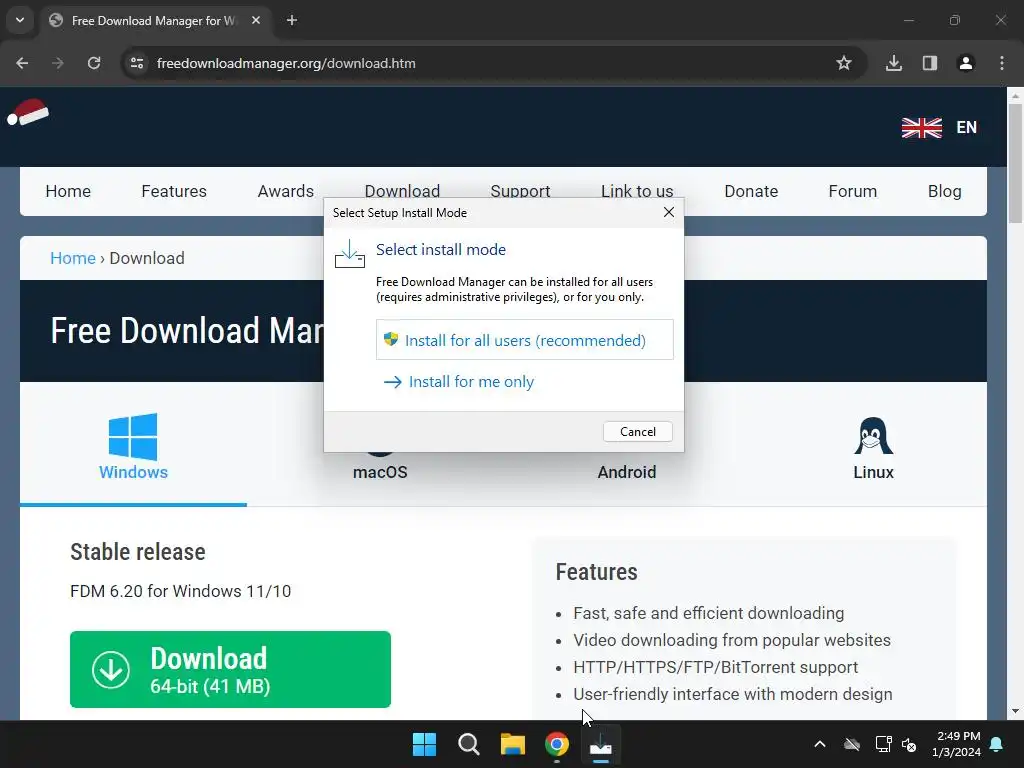Image resolution: width=1024 pixels, height=768 pixels.
Task: Click the address bar URL
Action: (x=286, y=63)
